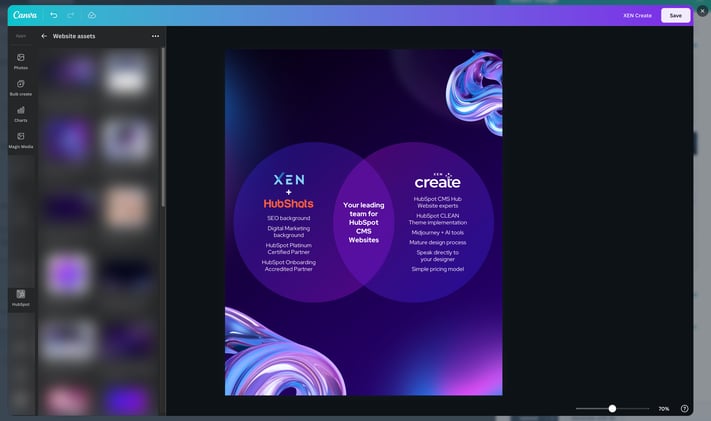Select the XEN logo on canvas
The height and width of the screenshot is (421, 711).
289,179
